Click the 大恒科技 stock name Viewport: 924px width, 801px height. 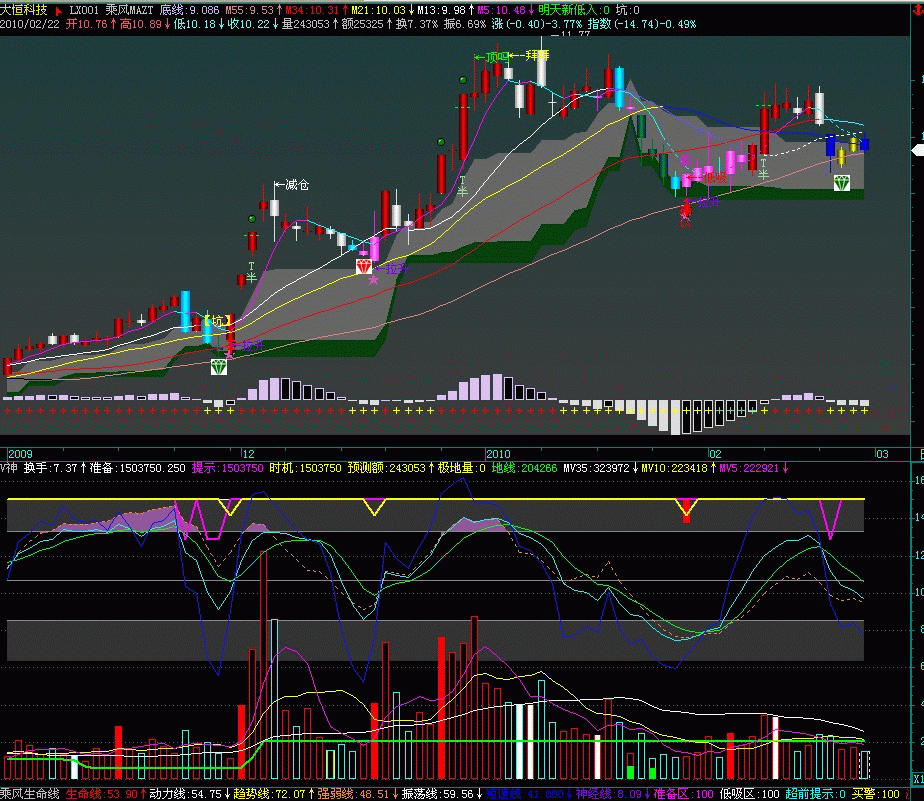[x=24, y=9]
